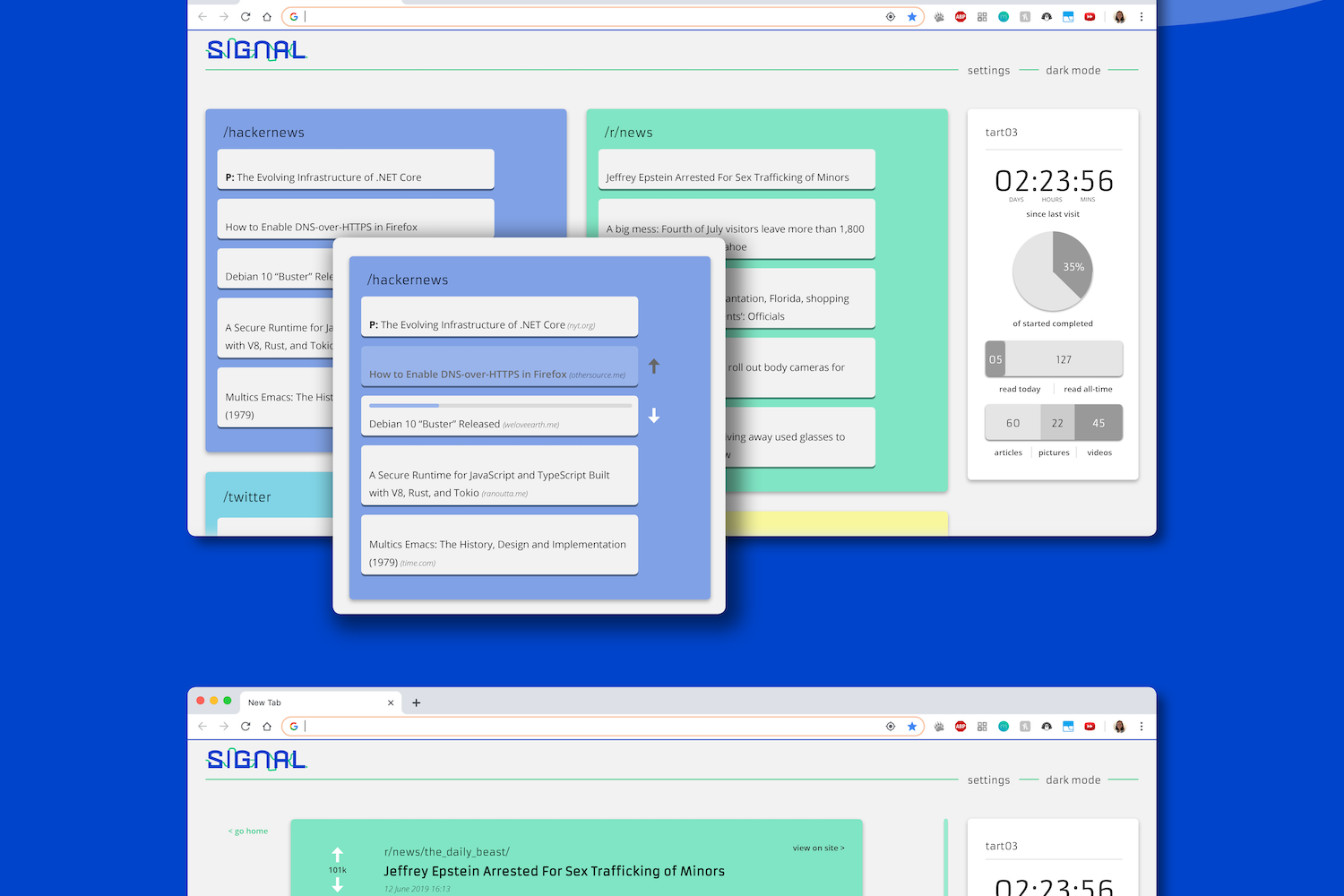This screenshot has width=1344, height=896.
Task: Open the ABP adblock extension in top window
Action: pos(961,17)
